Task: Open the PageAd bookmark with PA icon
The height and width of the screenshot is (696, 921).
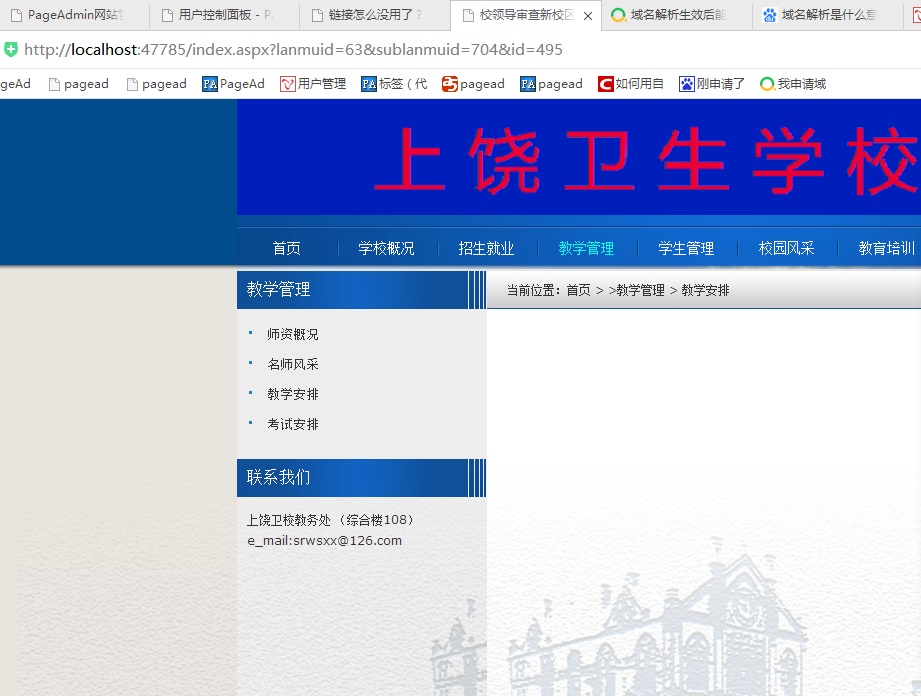Action: tap(233, 84)
